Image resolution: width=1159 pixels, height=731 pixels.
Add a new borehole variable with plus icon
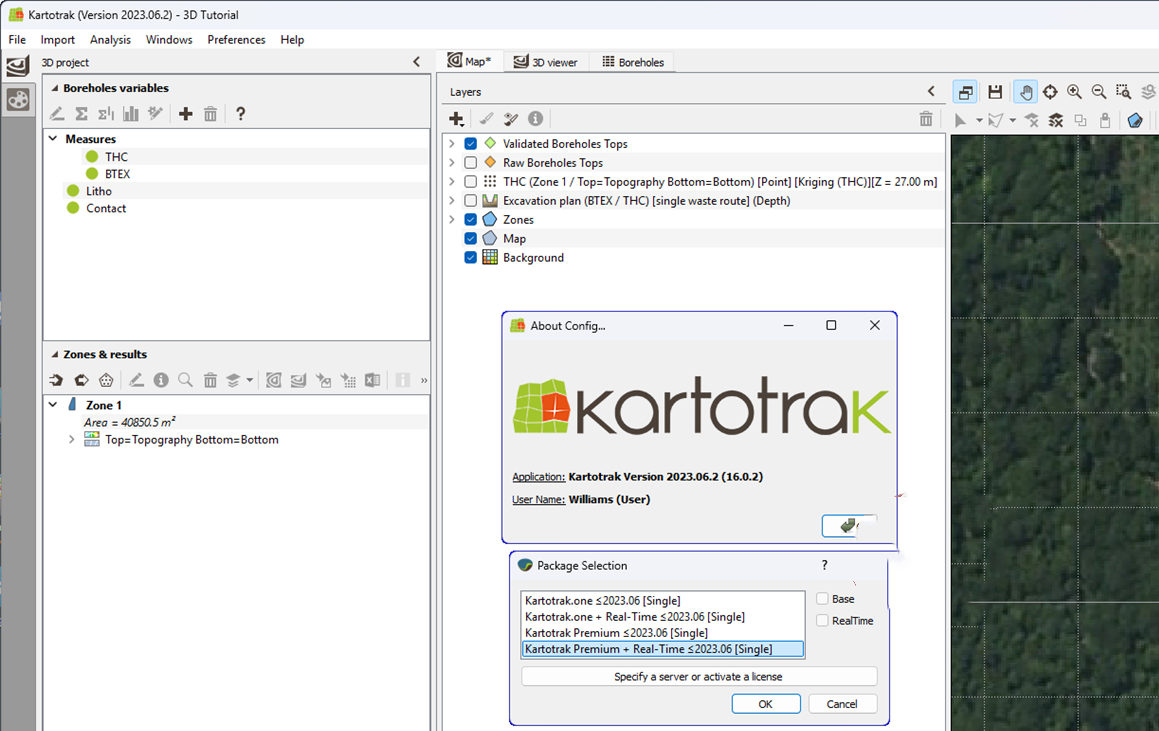pos(186,114)
